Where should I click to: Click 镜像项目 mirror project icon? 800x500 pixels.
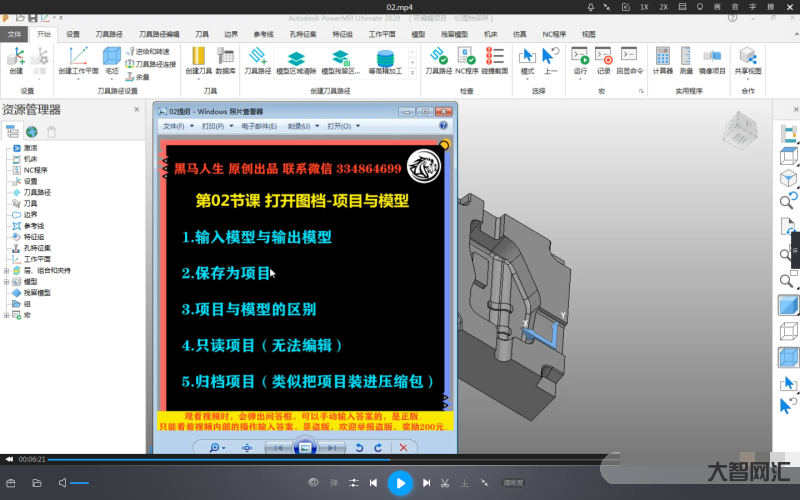712,59
